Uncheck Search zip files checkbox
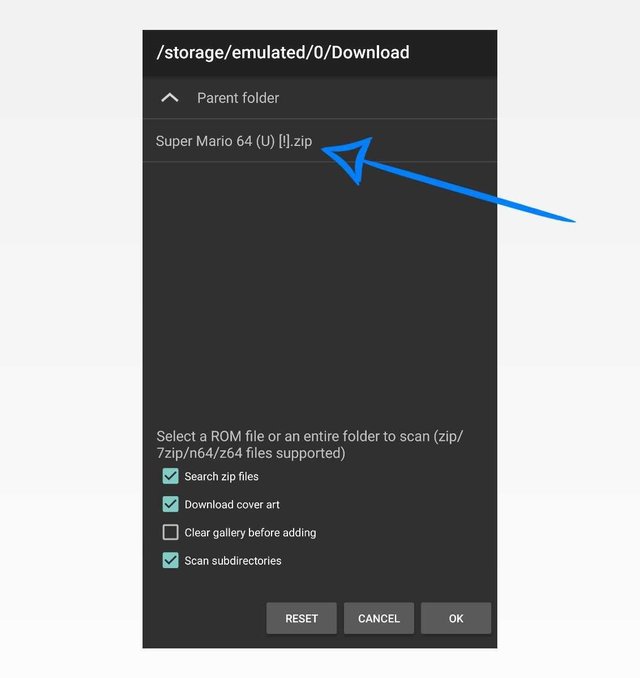Screen dimensions: 640x678 click(170, 476)
